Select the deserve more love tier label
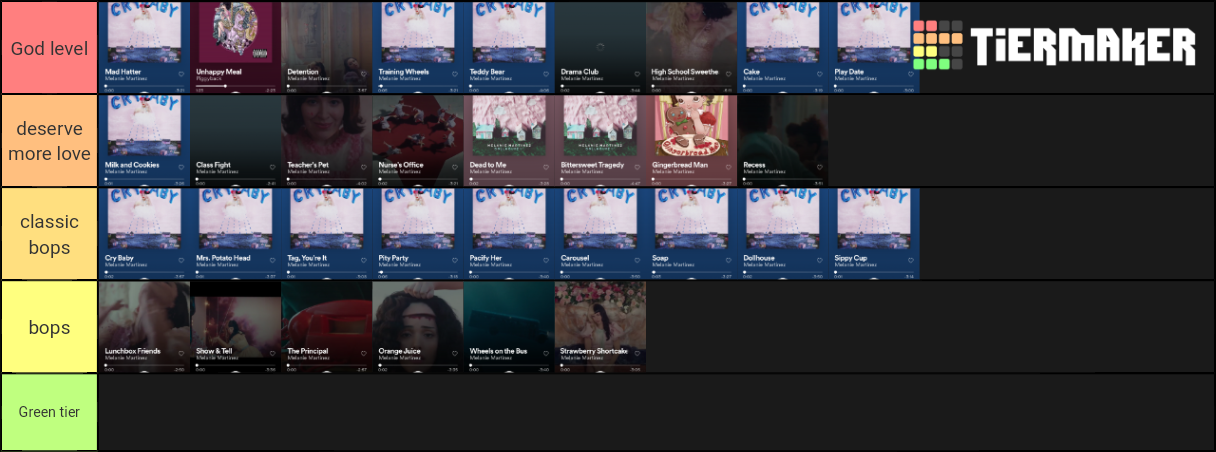The height and width of the screenshot is (452, 1216). point(49,141)
